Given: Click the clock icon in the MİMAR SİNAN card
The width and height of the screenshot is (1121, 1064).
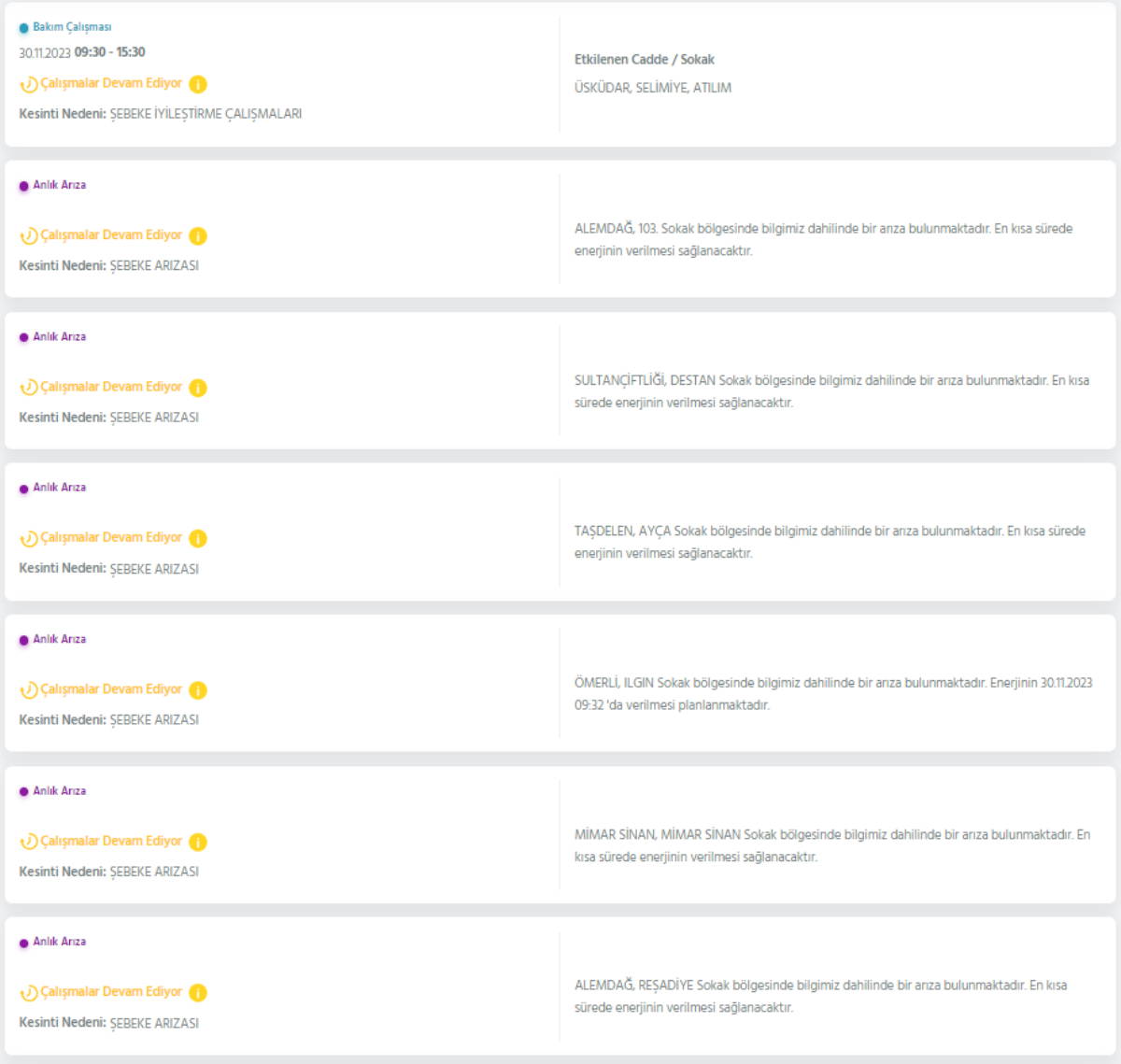Looking at the screenshot, I should (x=29, y=842).
